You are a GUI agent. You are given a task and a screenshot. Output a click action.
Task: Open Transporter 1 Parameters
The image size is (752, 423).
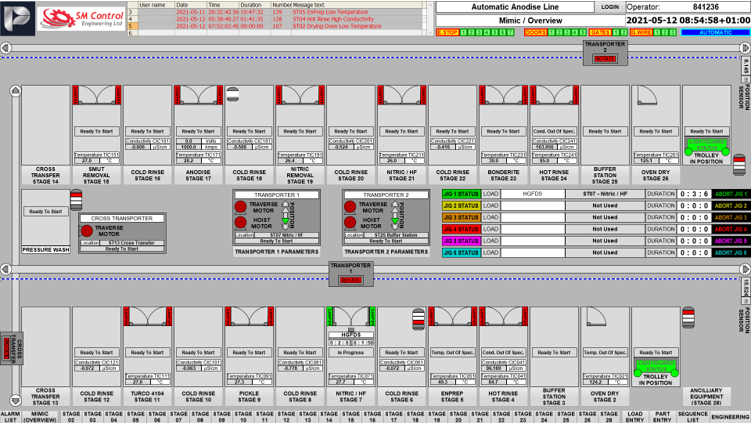coord(276,251)
